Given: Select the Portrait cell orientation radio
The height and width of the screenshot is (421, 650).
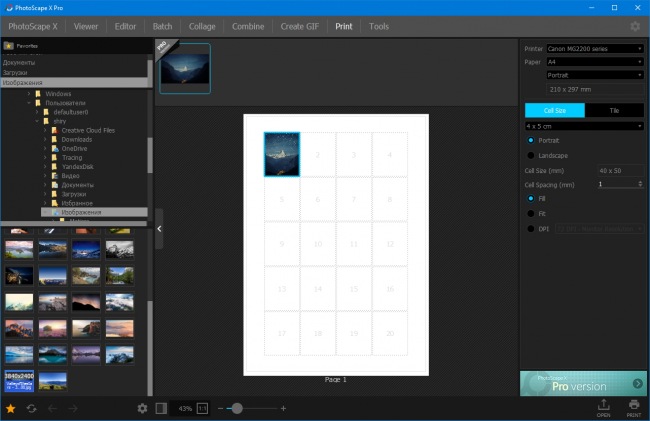Looking at the screenshot, I should pos(531,140).
